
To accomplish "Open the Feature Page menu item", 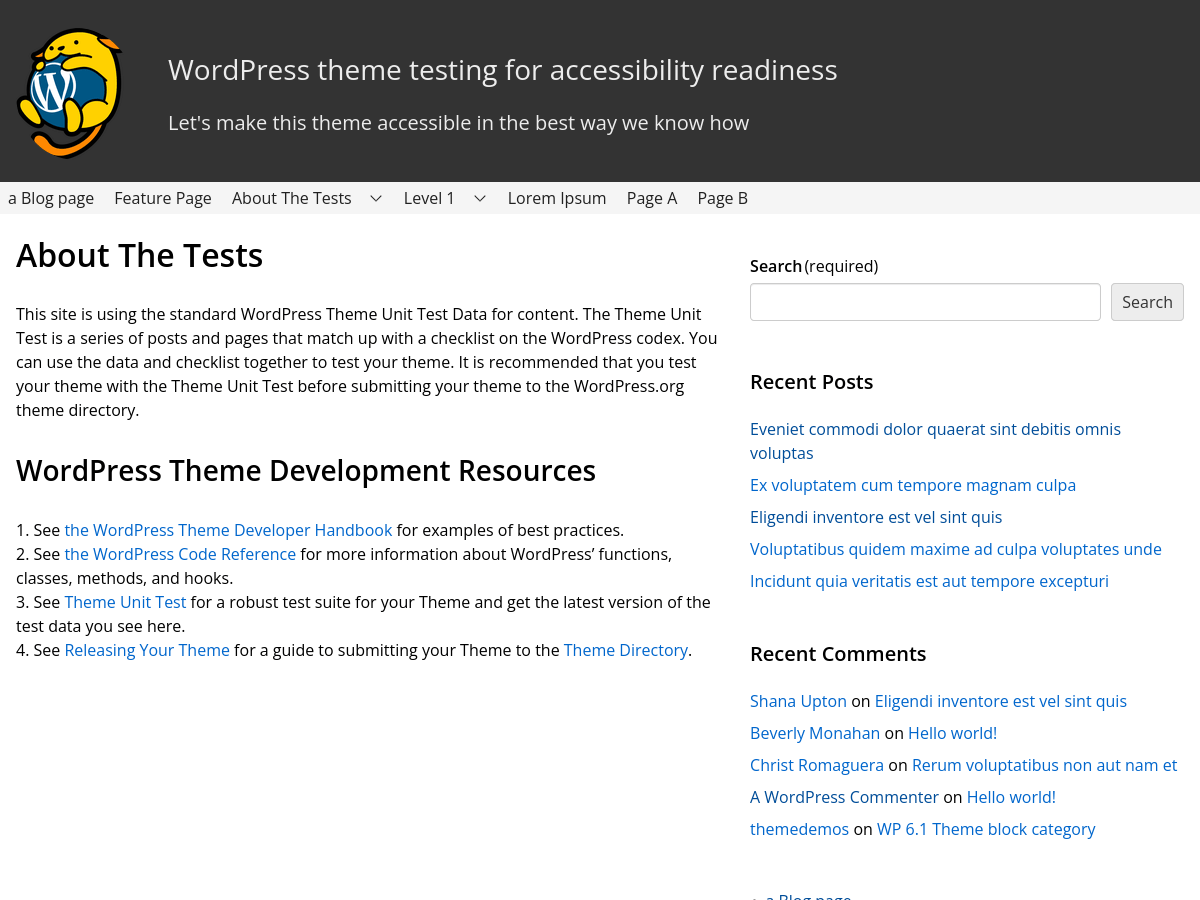I will [163, 198].
